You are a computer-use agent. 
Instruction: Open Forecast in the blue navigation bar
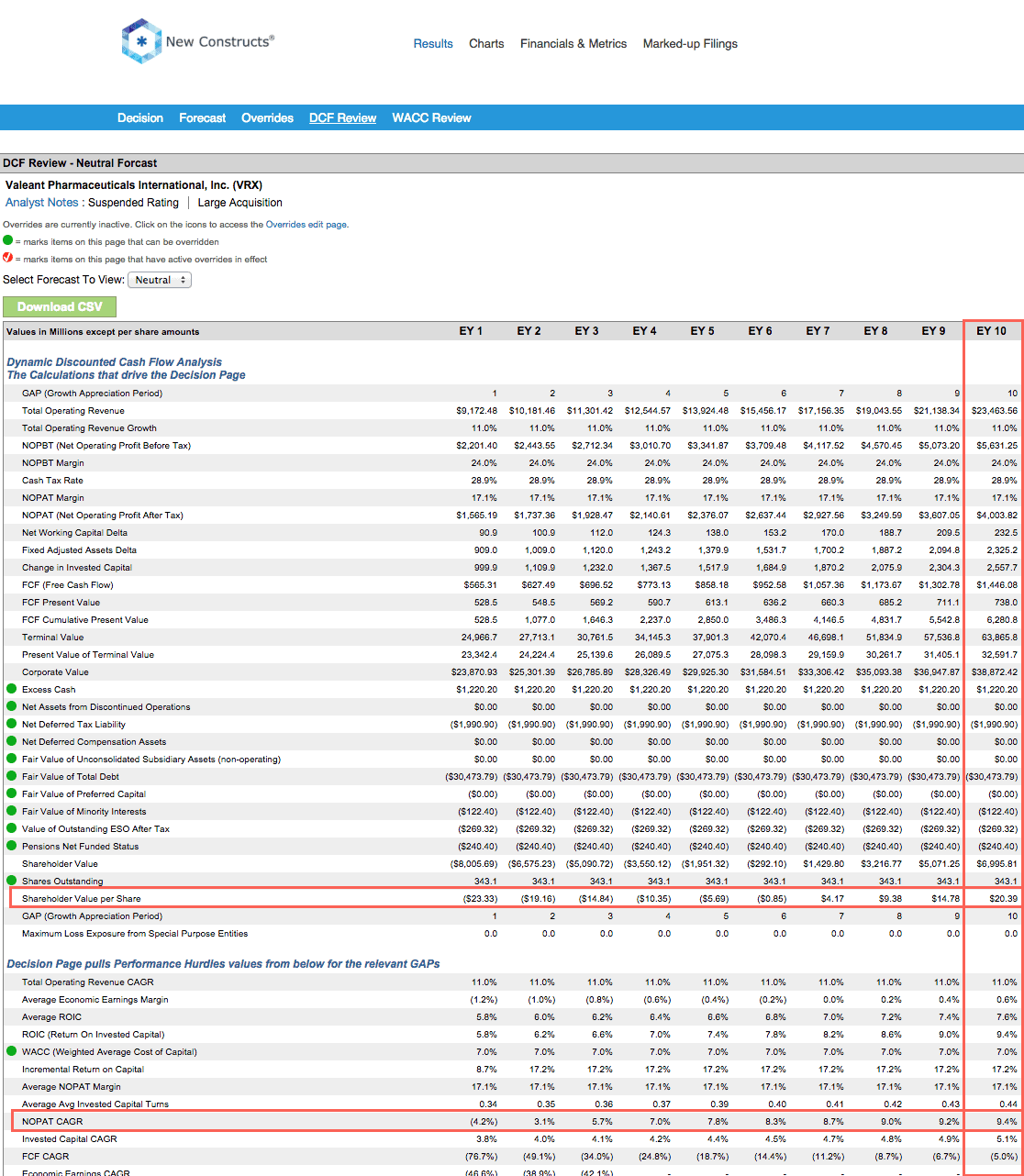click(x=203, y=117)
